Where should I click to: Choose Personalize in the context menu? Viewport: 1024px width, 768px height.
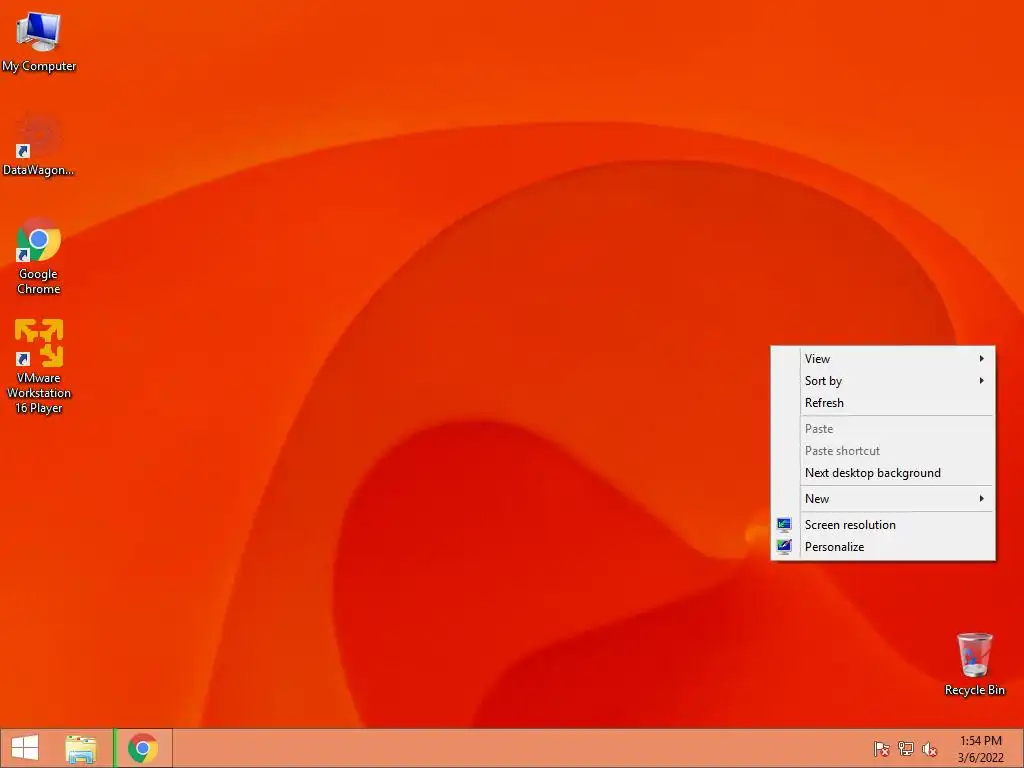tap(883, 547)
